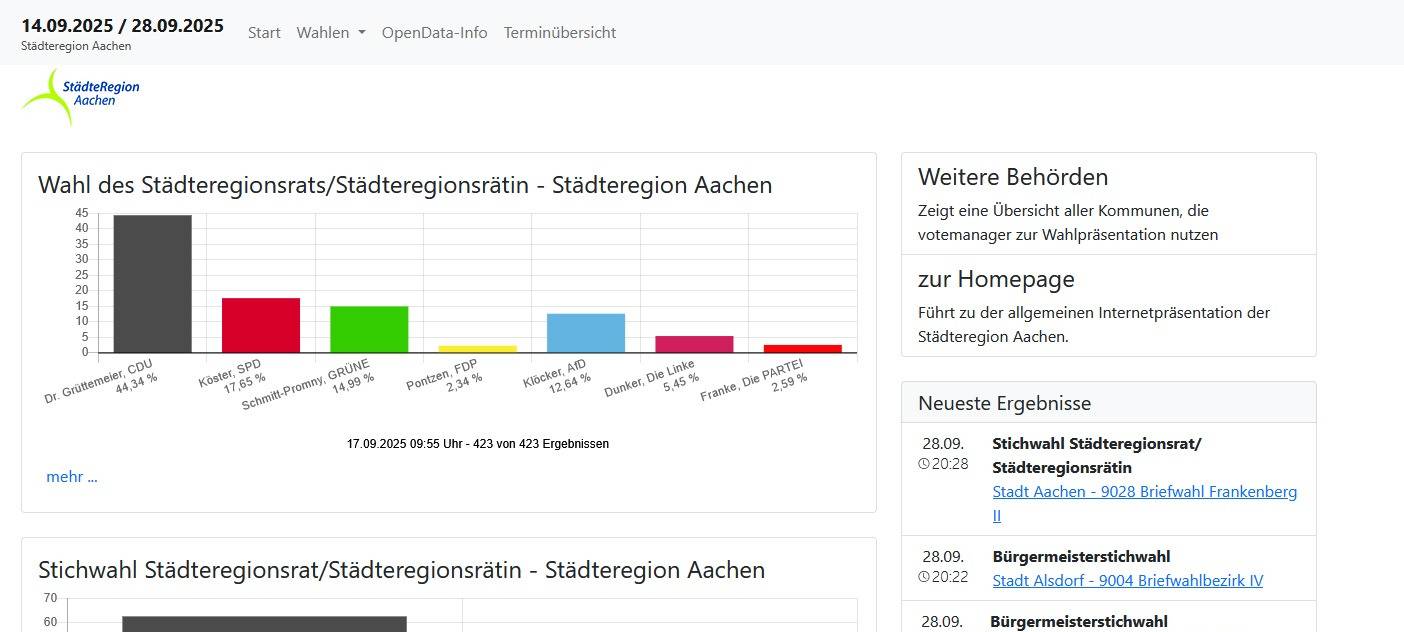Viewport: 1404px width, 632px height.
Task: Open 'Stadt Aachen - 9028 Briefwahl Frankenberg II'
Action: click(1144, 491)
